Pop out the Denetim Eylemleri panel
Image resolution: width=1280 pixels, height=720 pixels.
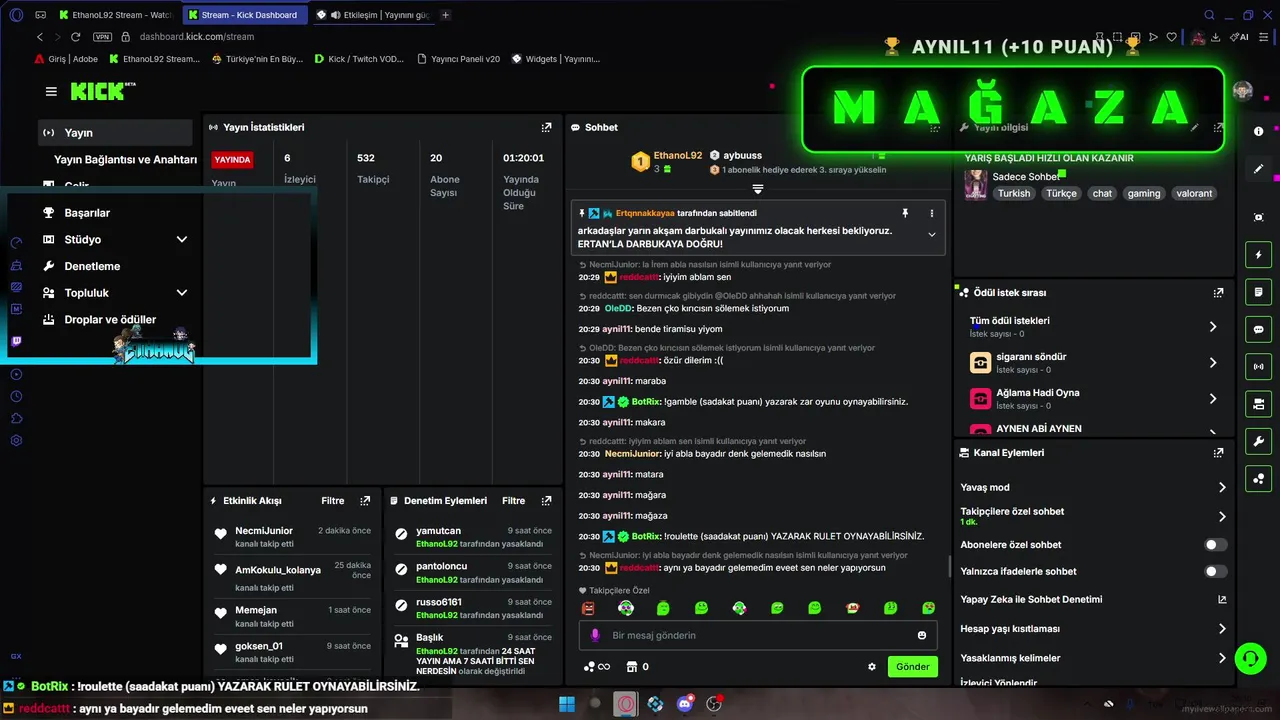pos(546,500)
